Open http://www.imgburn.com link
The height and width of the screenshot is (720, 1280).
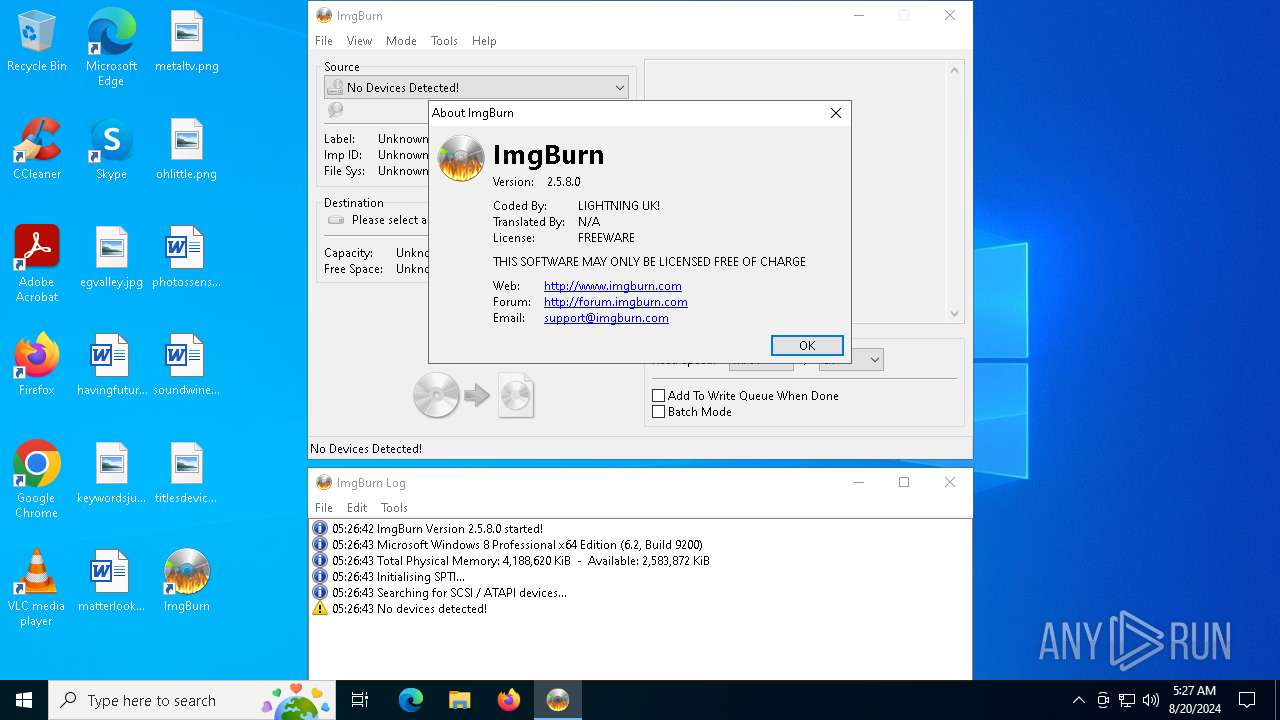coord(613,286)
